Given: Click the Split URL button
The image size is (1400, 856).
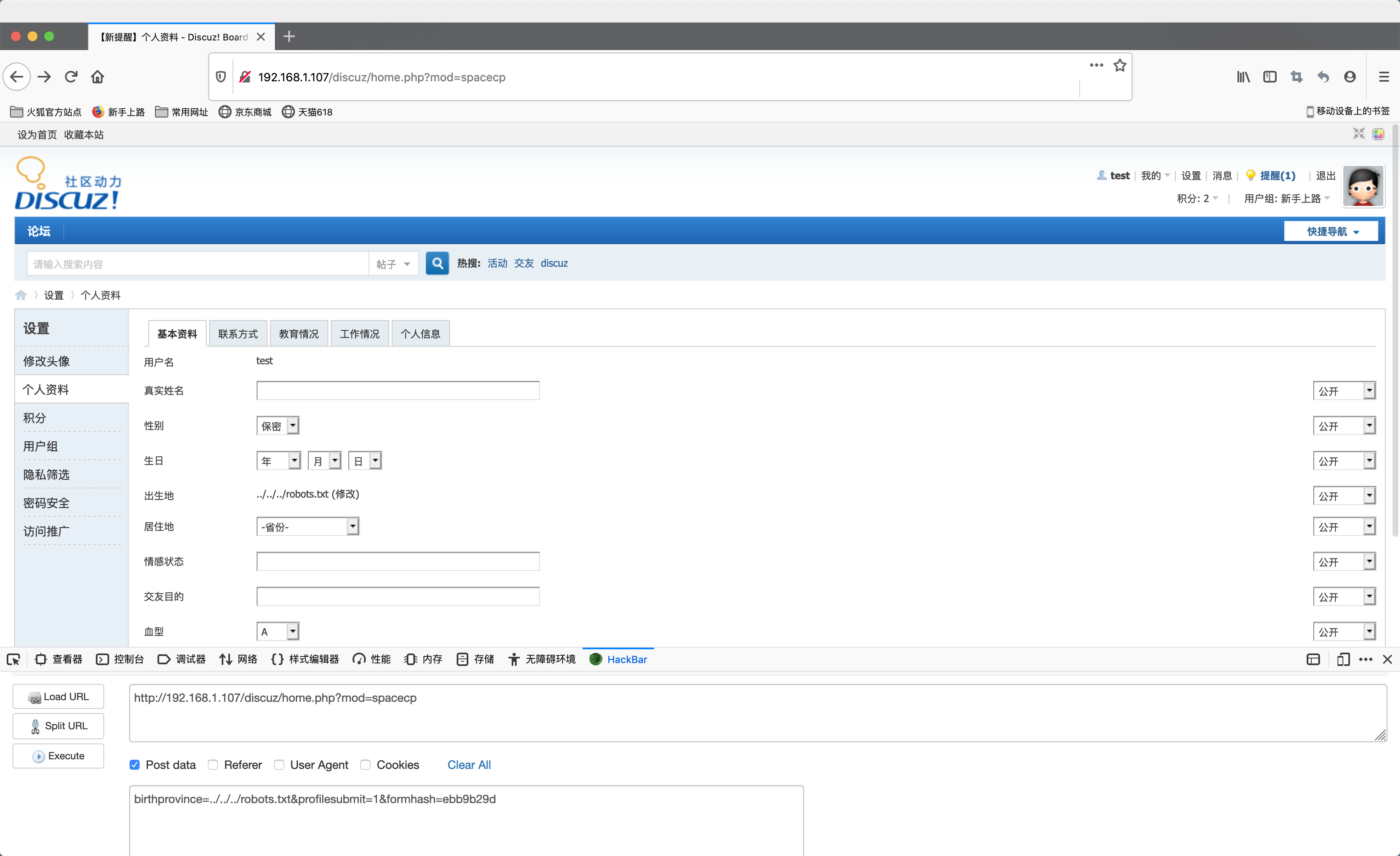Looking at the screenshot, I should coord(58,726).
